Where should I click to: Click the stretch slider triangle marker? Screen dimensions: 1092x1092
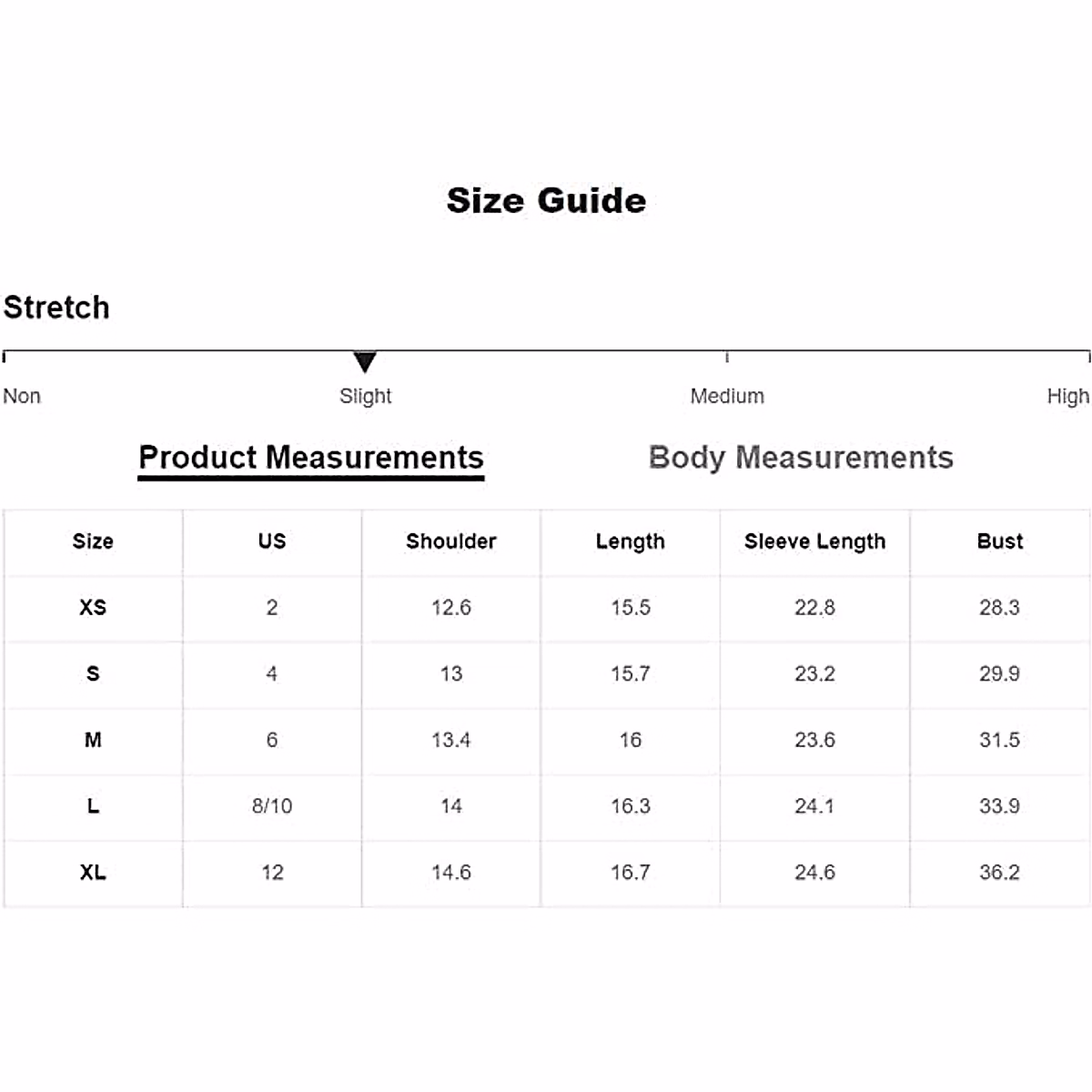[365, 361]
